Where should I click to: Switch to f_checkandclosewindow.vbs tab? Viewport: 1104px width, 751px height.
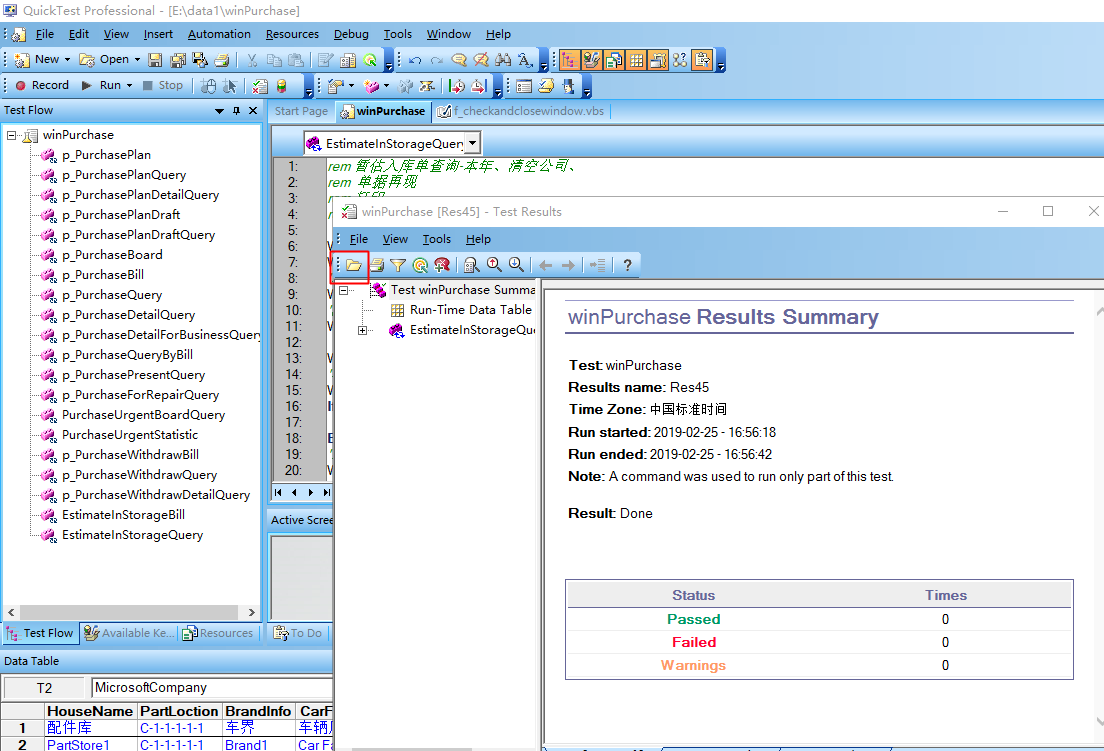(x=521, y=111)
